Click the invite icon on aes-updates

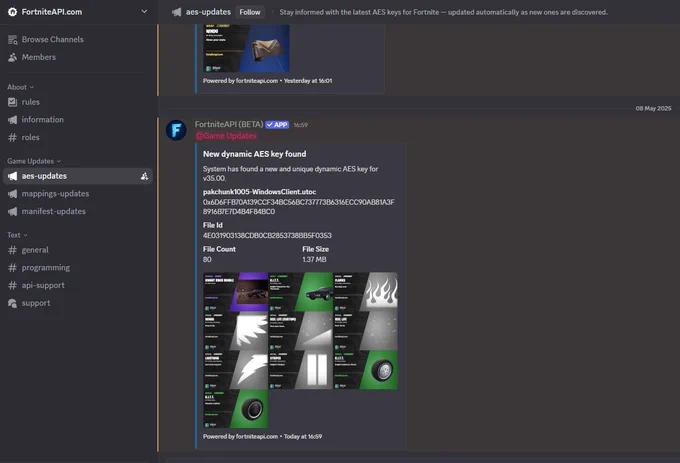[x=144, y=176]
